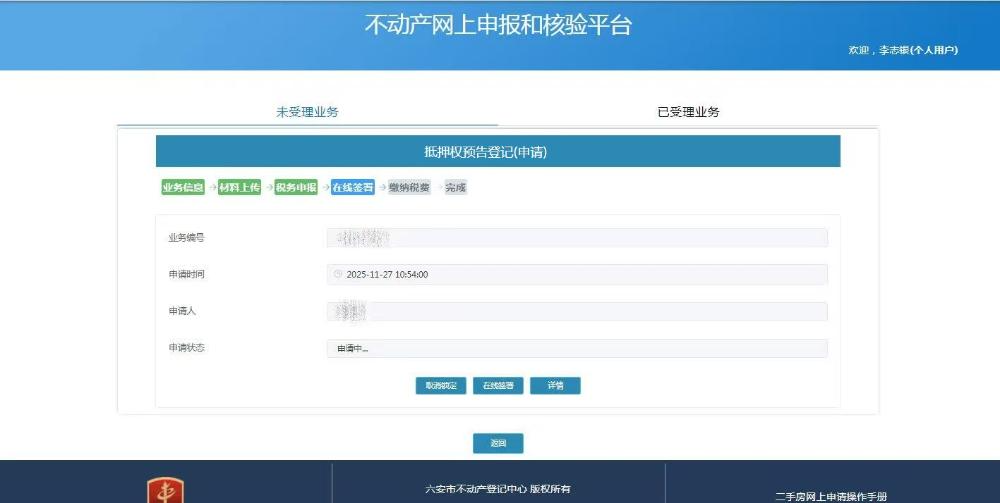Open the 二手房网上申请操作手册 link
The height and width of the screenshot is (503, 1000).
click(830, 496)
